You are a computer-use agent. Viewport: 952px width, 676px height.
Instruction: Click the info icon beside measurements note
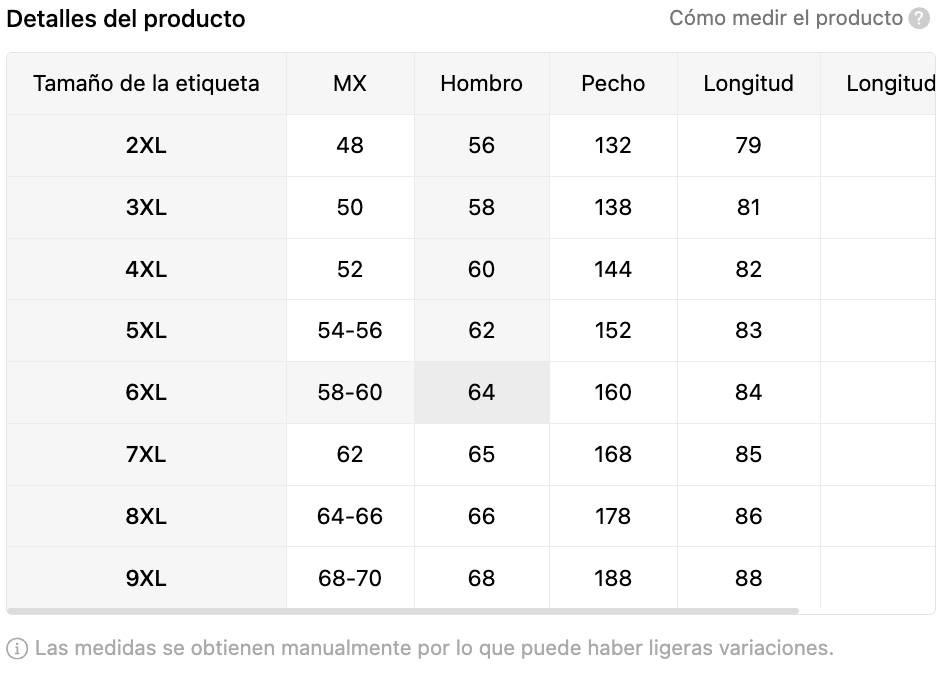click(x=17, y=649)
